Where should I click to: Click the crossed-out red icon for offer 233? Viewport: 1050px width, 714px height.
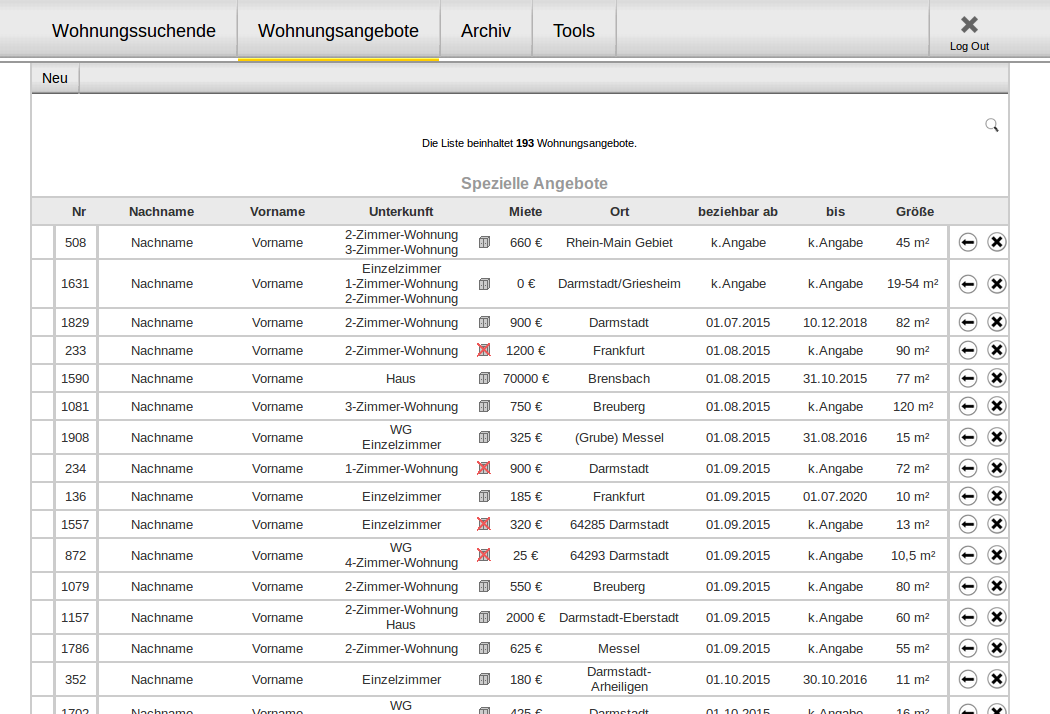(x=484, y=351)
